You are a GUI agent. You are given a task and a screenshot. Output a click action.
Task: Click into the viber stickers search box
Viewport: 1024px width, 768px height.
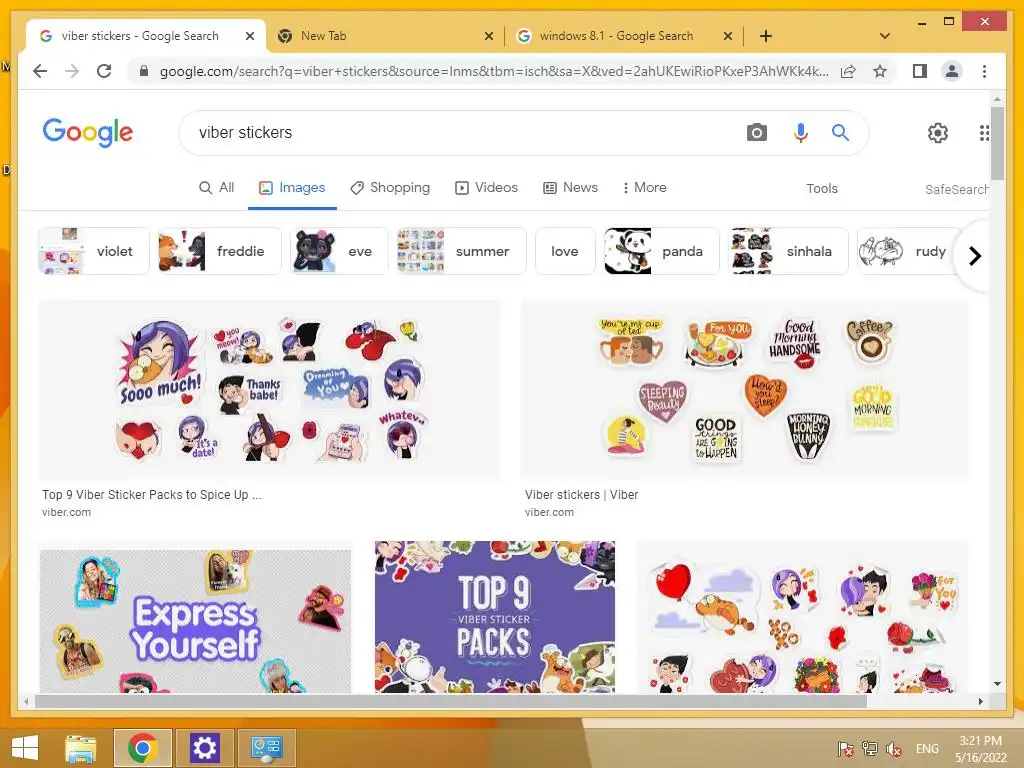pyautogui.click(x=457, y=133)
